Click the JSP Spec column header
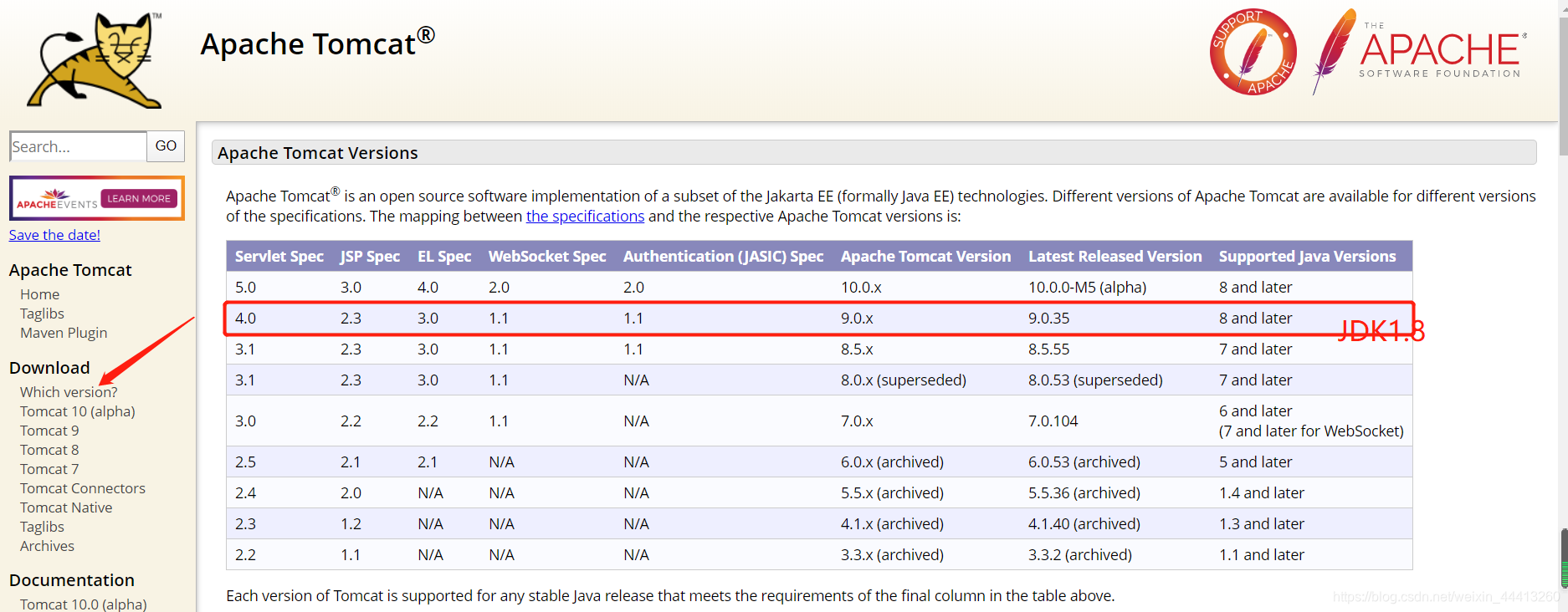 (x=370, y=257)
